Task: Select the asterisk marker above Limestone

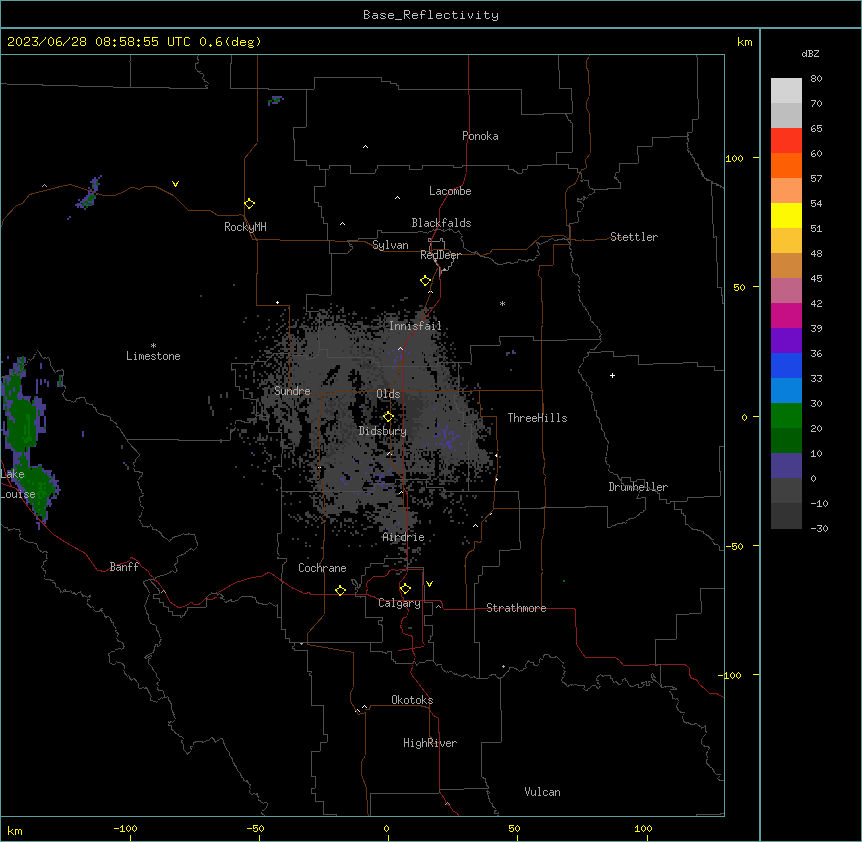Action: tap(153, 345)
